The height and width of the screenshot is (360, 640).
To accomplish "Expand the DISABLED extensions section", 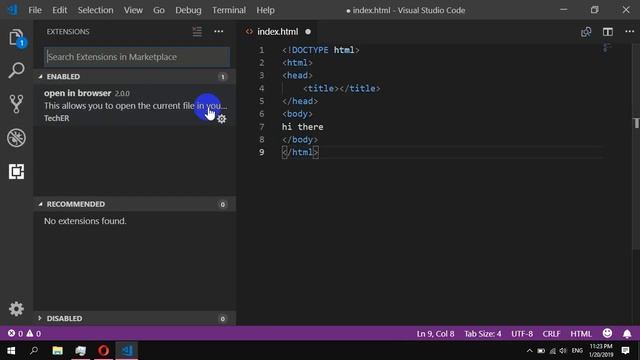I will click(x=134, y=318).
